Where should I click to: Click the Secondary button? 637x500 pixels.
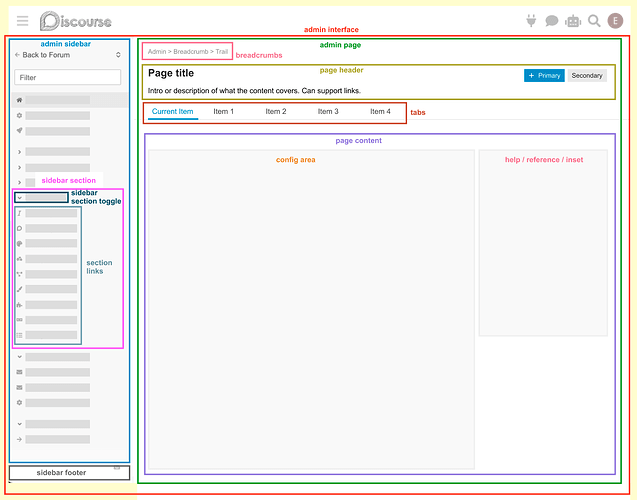pos(587,76)
